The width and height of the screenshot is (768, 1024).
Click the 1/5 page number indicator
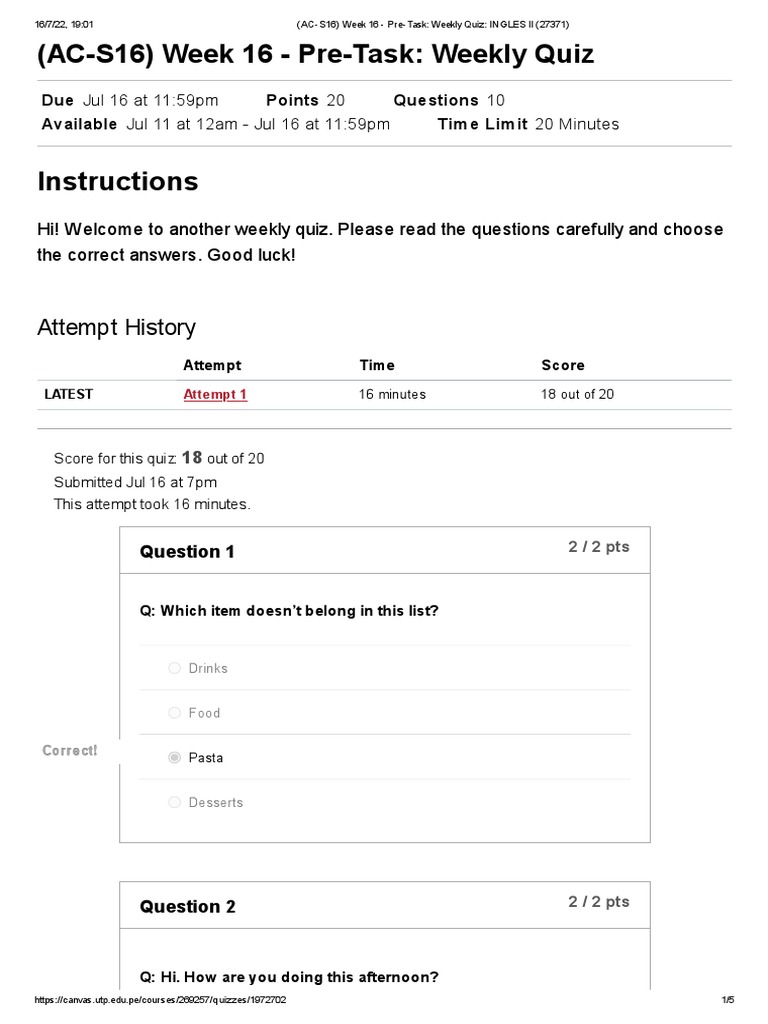pos(727,1000)
